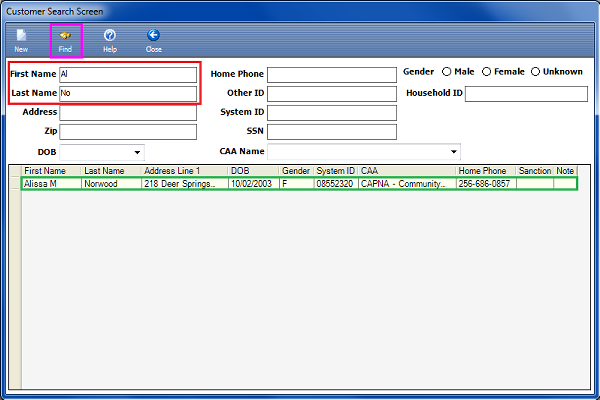The height and width of the screenshot is (400, 600).
Task: Focus the Home Phone input field
Action: click(x=331, y=75)
